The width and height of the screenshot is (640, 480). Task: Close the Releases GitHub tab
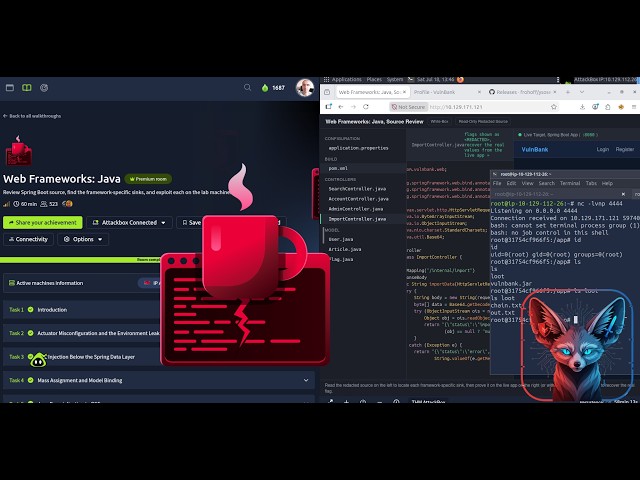click(x=555, y=92)
